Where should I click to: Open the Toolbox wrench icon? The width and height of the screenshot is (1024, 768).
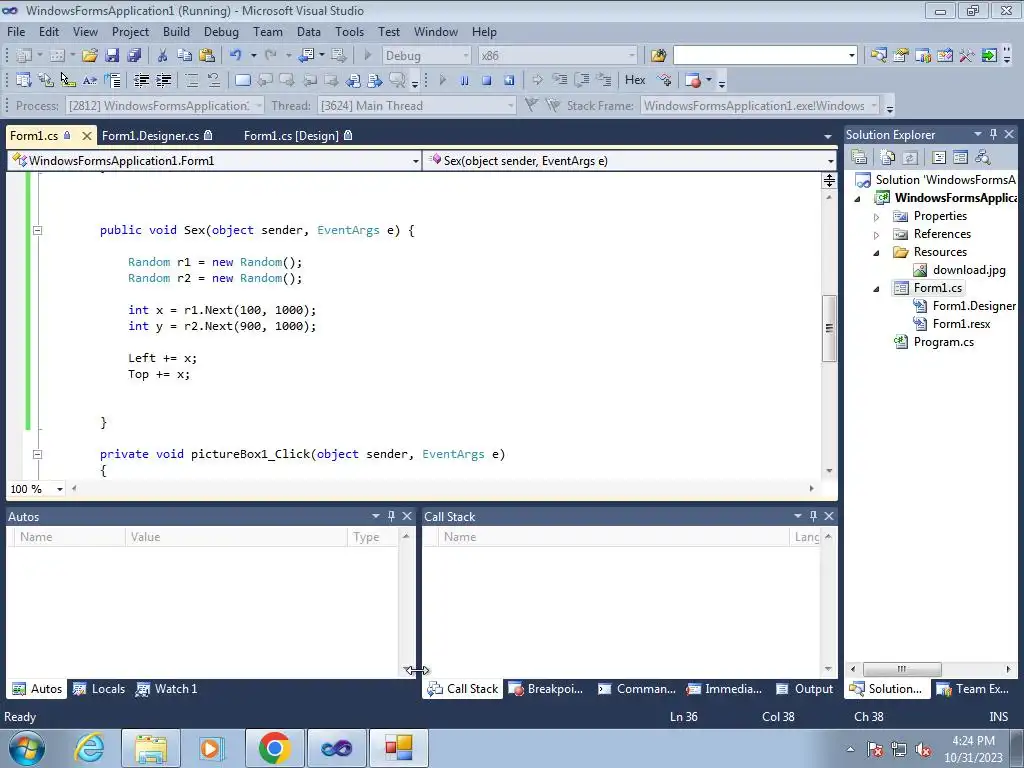967,56
